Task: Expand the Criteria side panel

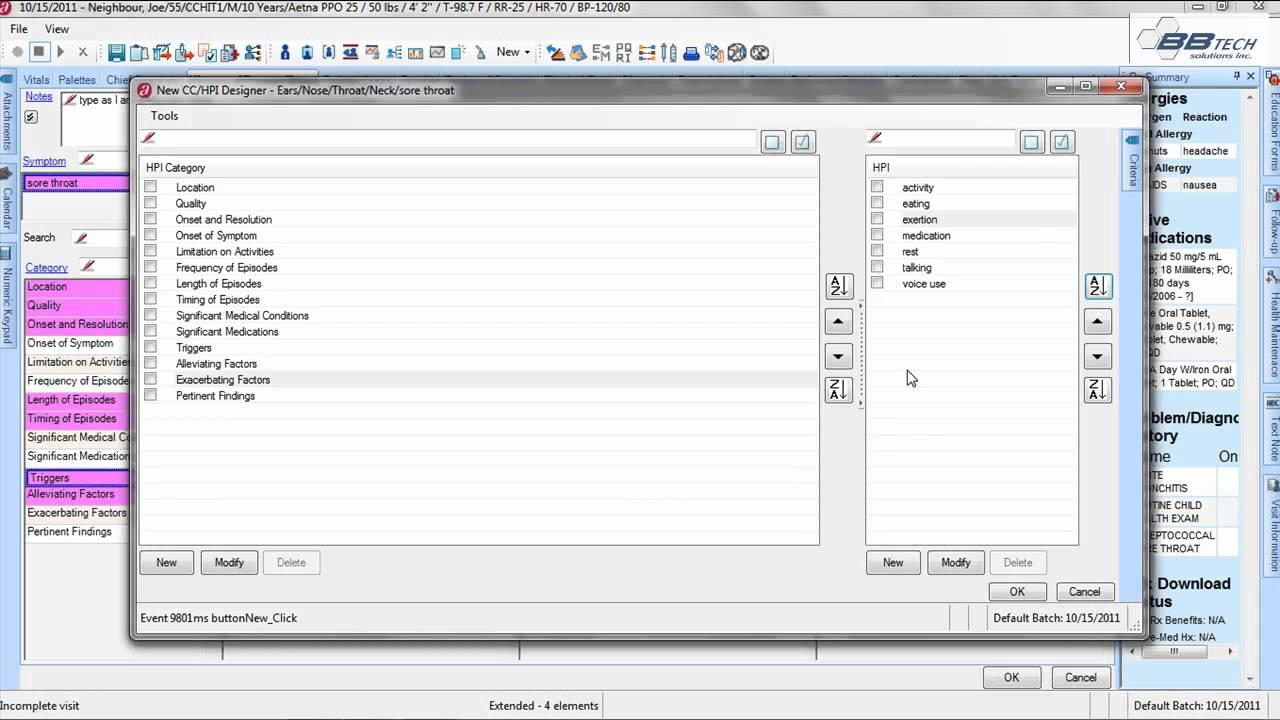Action: [1131, 165]
